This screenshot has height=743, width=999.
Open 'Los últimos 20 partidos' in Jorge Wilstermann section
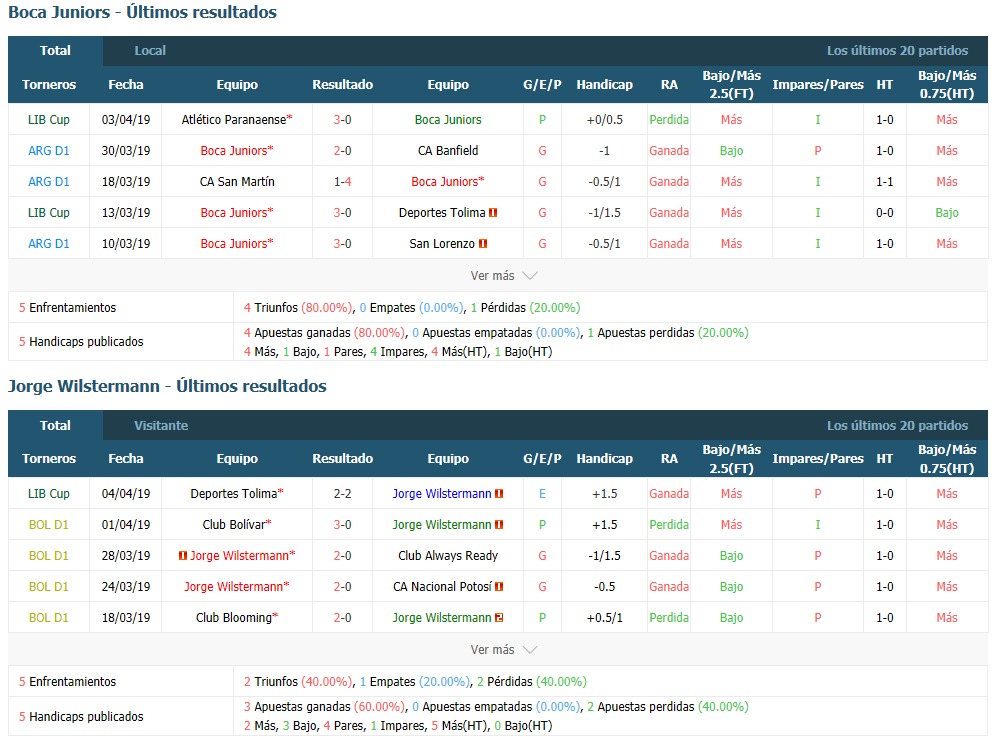click(x=897, y=425)
